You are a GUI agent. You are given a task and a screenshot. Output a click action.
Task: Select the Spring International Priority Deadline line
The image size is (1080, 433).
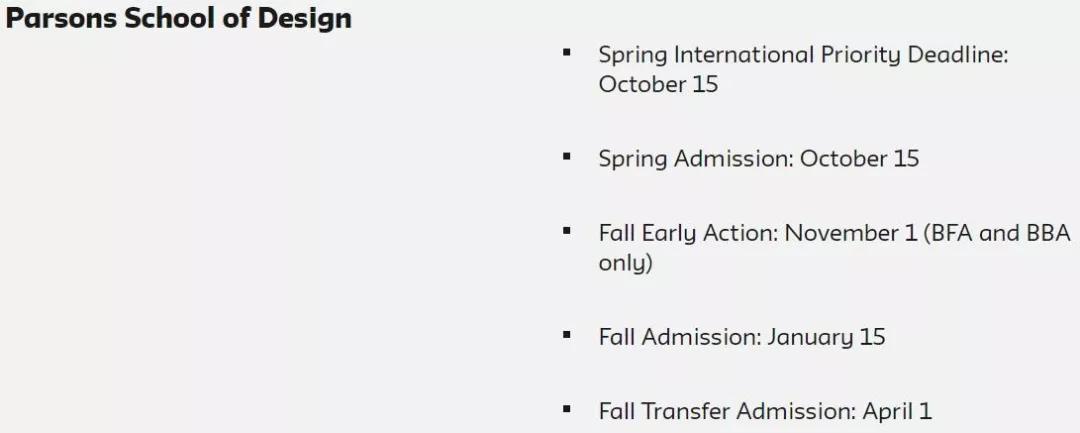tap(803, 55)
